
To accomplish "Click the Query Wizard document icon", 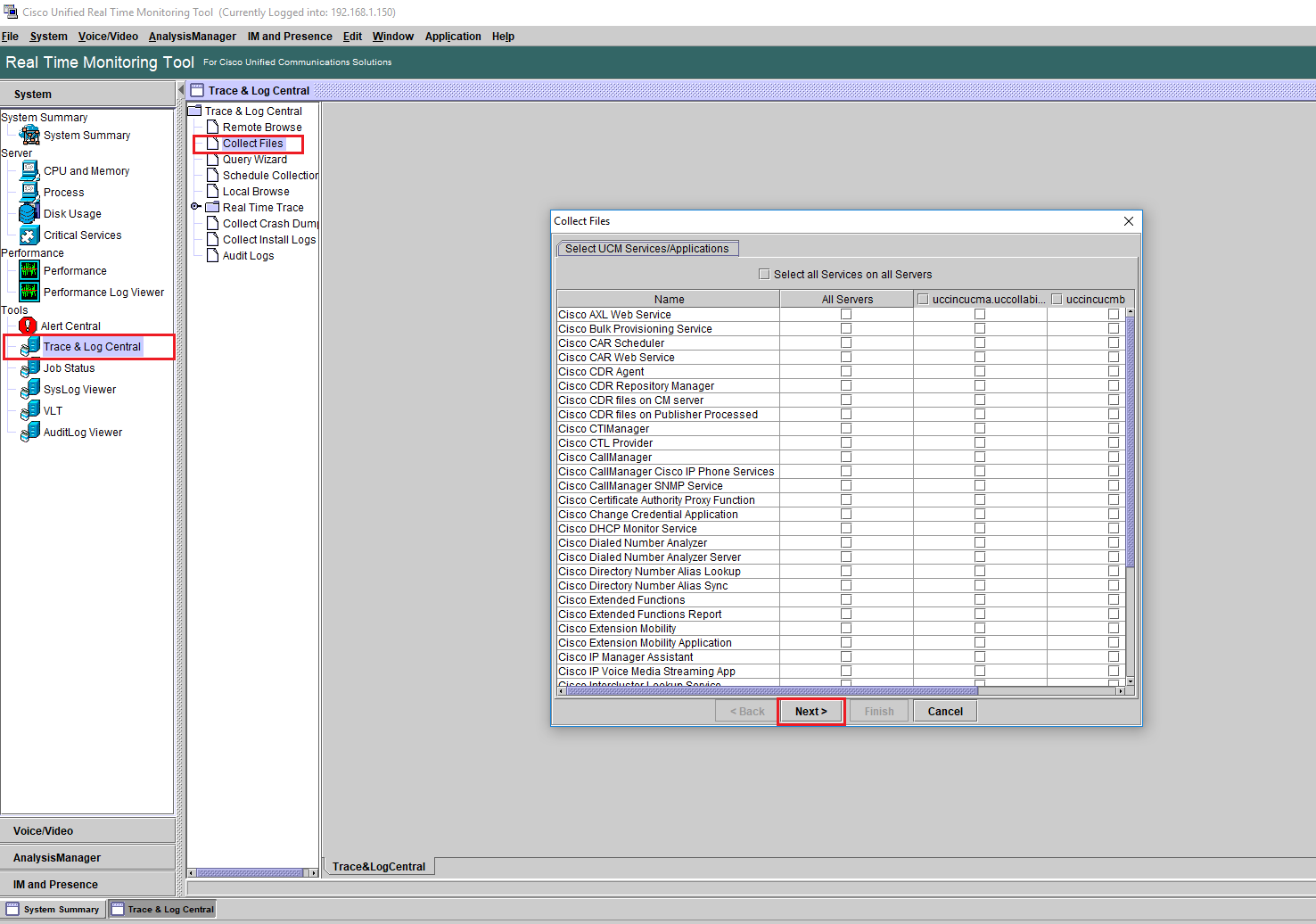I will click(x=212, y=159).
